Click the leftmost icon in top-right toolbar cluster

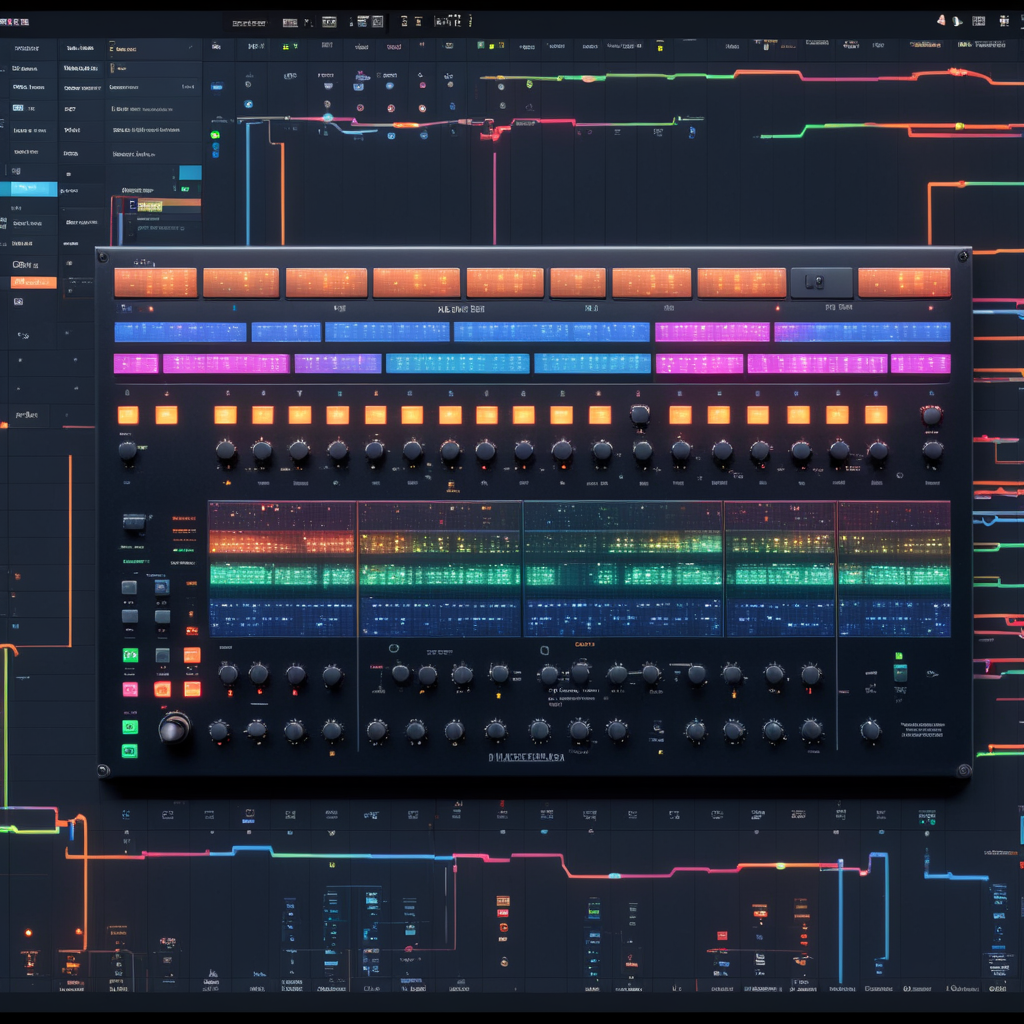pyautogui.click(x=941, y=20)
